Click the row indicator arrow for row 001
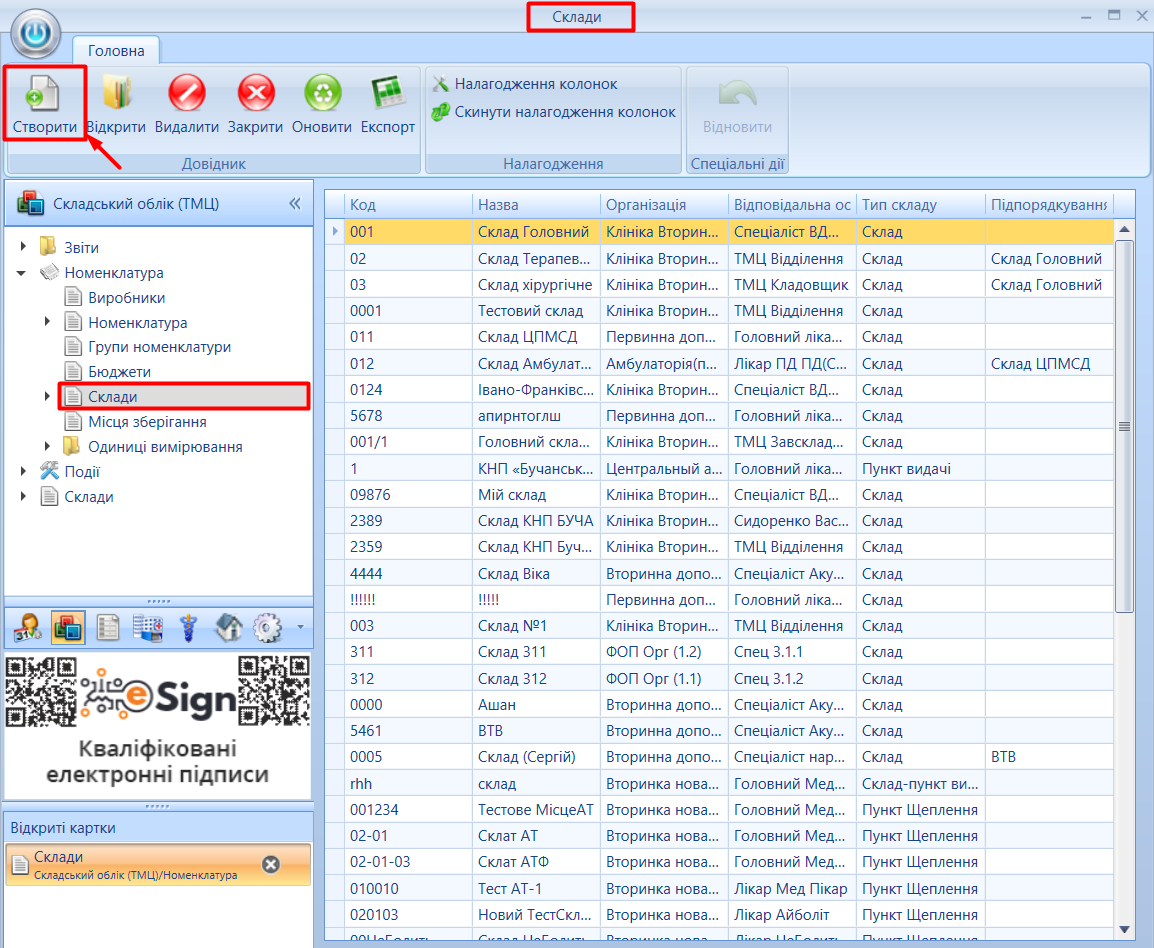The height and width of the screenshot is (948, 1154). (335, 232)
